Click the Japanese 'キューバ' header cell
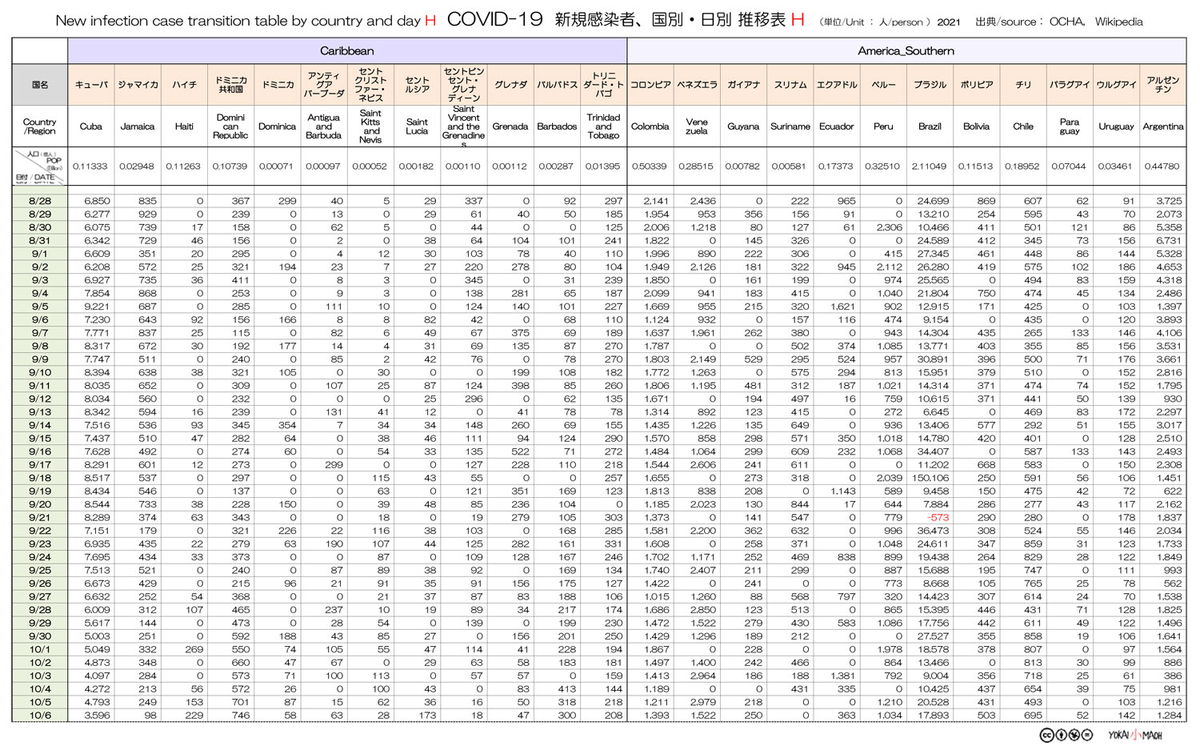Image resolution: width=1200 pixels, height=750 pixels. coord(91,86)
